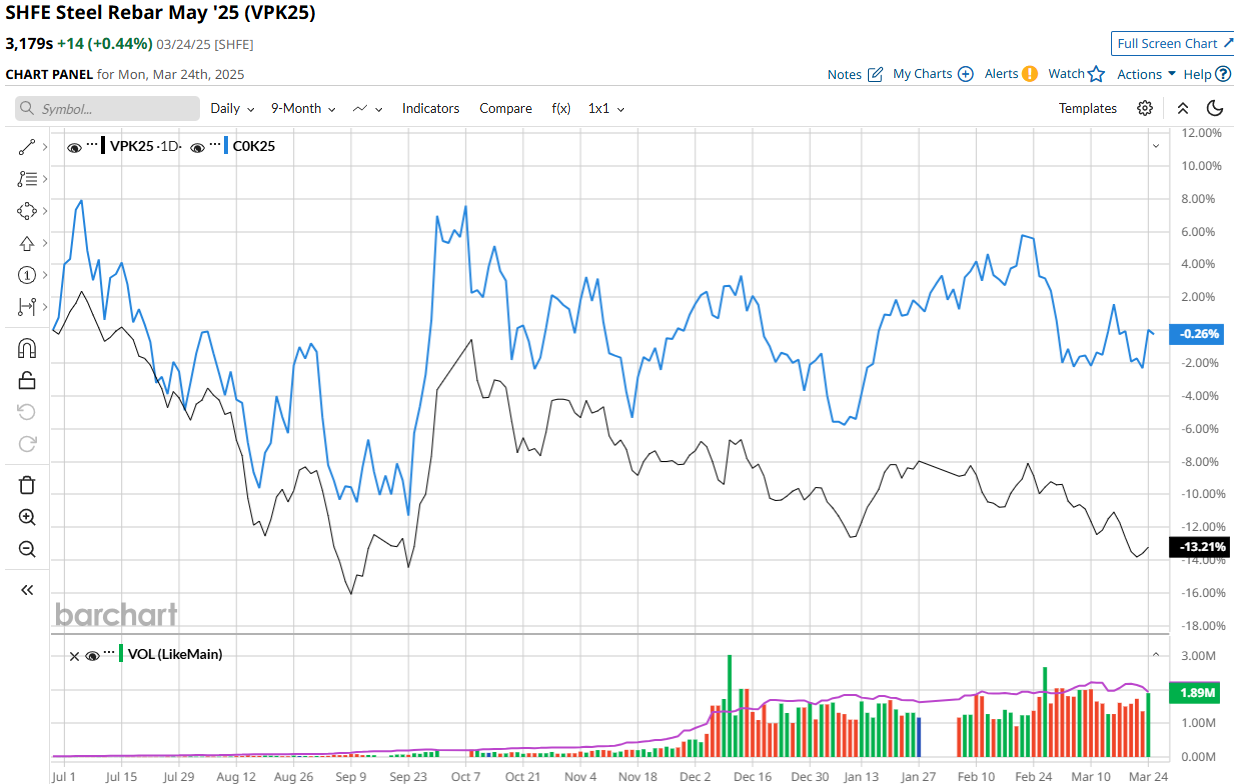Open the Templates menu

tap(1088, 108)
